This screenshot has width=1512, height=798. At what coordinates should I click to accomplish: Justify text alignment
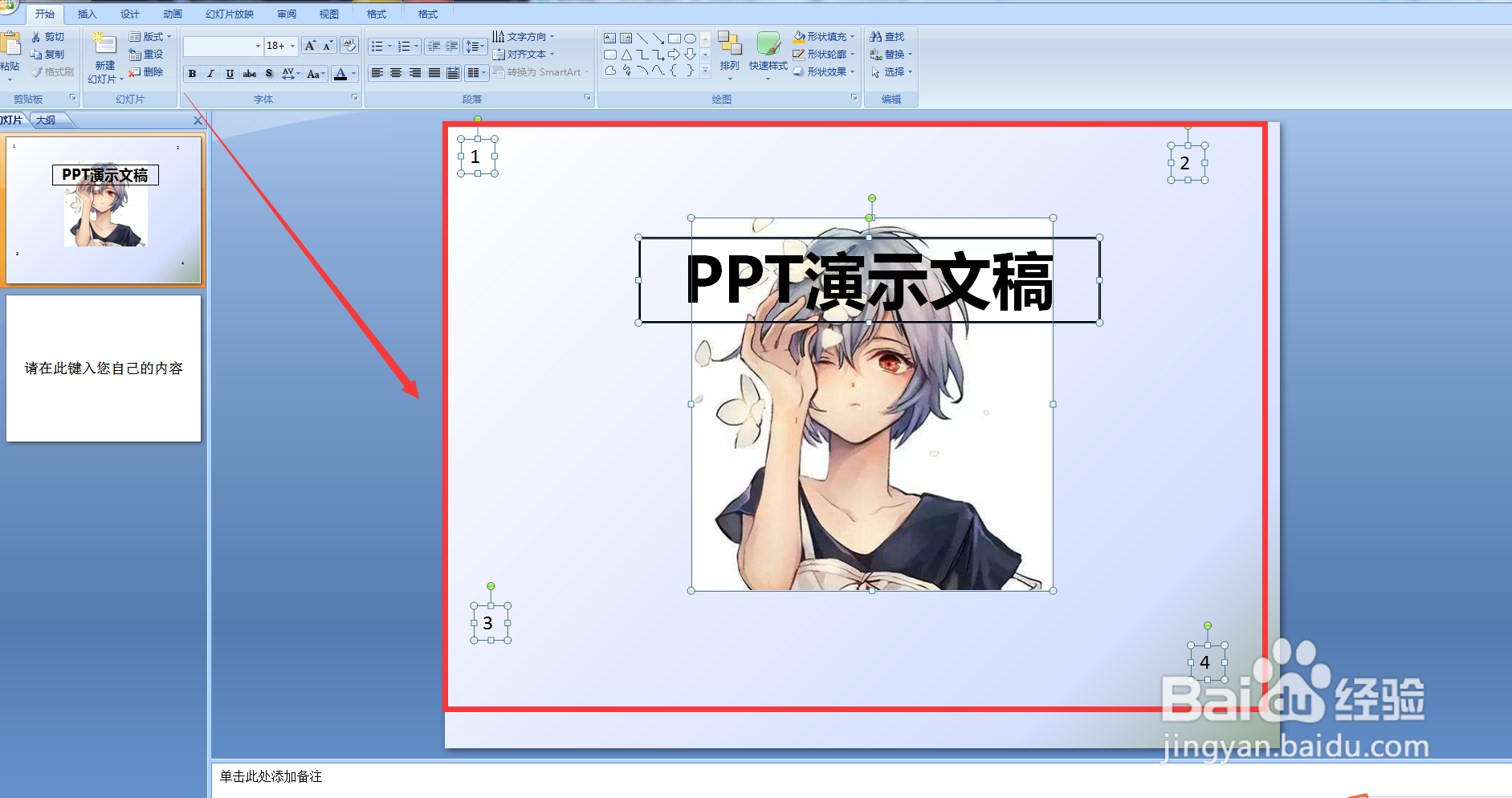434,73
